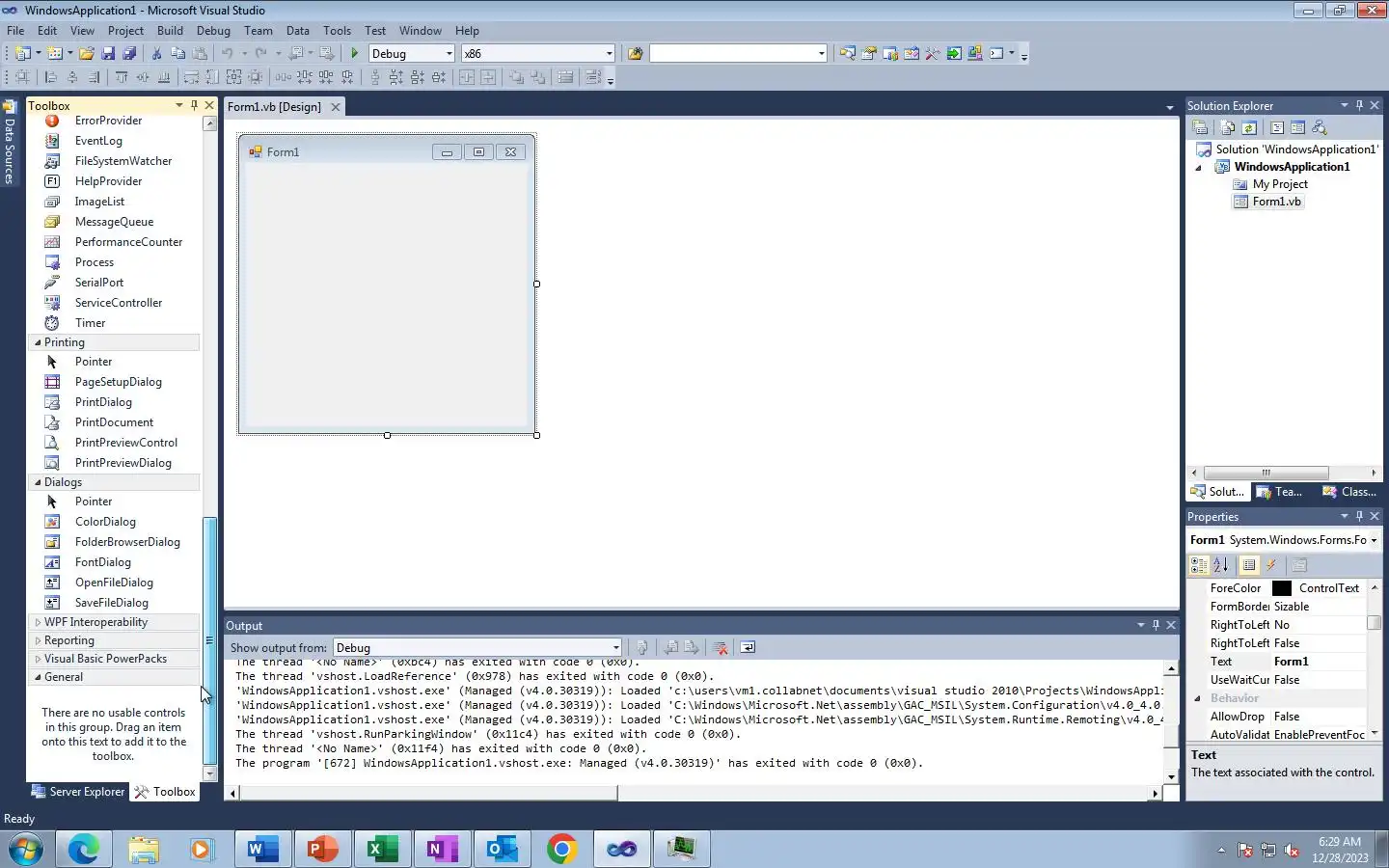This screenshot has width=1389, height=868.
Task: Open the Build menu
Action: (x=170, y=31)
